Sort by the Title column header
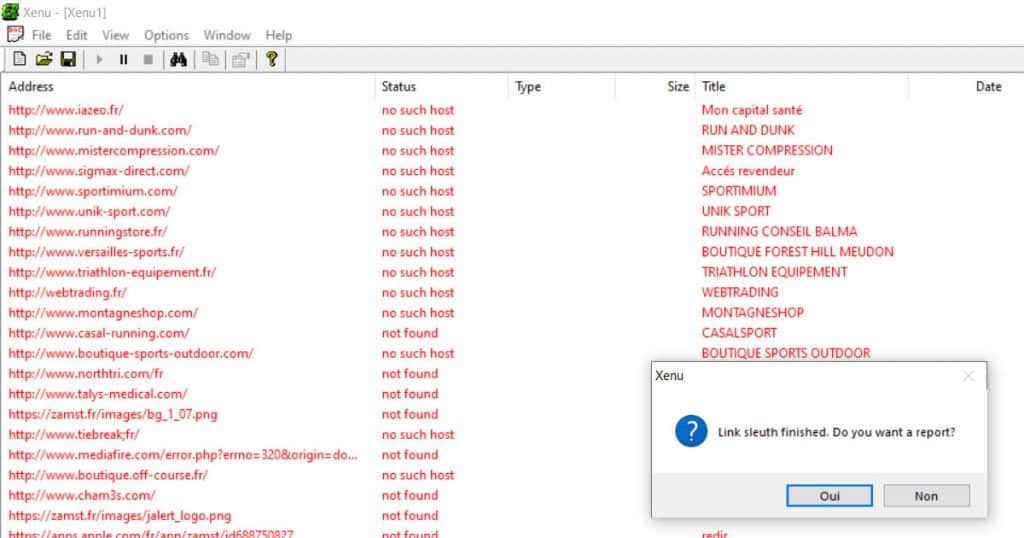 802,86
